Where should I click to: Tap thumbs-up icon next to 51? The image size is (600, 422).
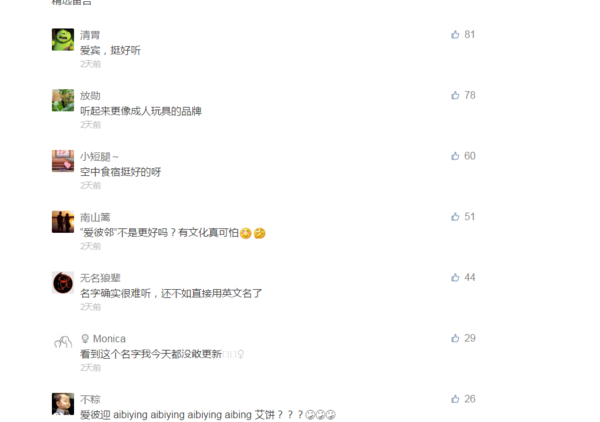click(455, 217)
